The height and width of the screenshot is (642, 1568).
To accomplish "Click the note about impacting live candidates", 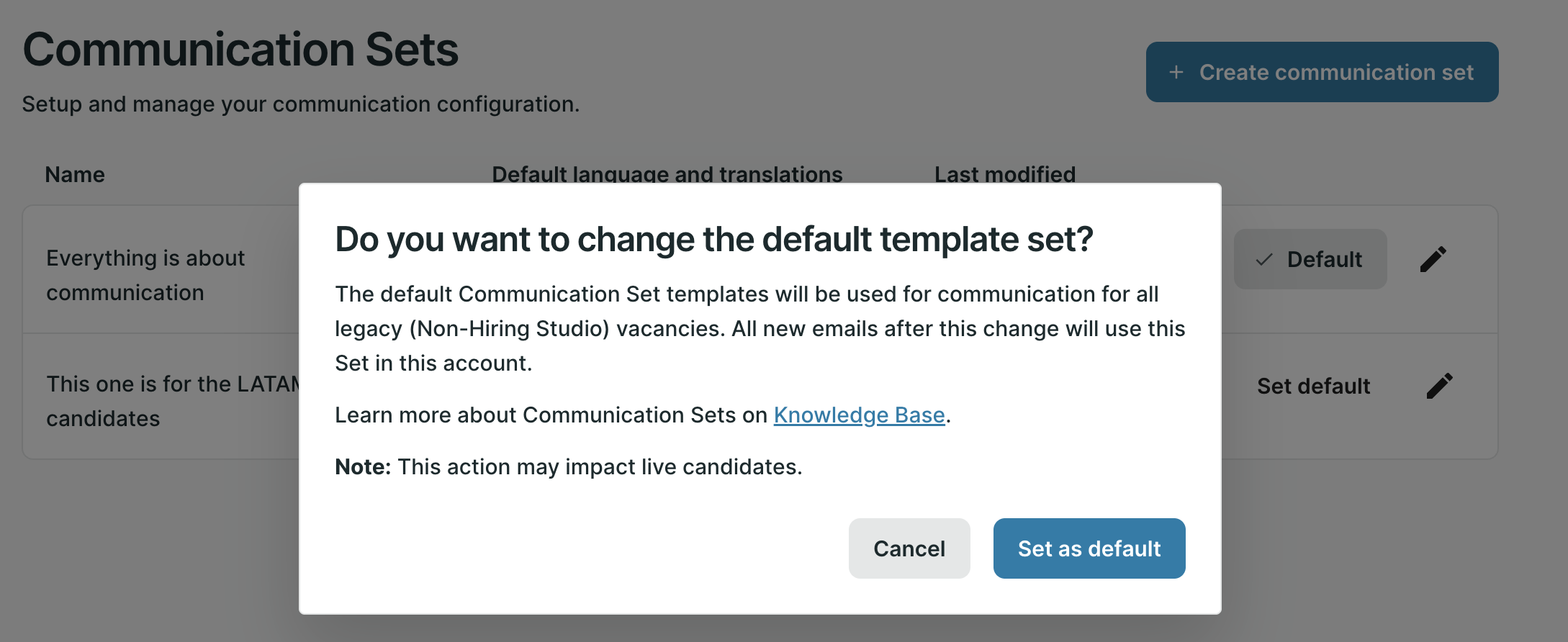I will (568, 467).
